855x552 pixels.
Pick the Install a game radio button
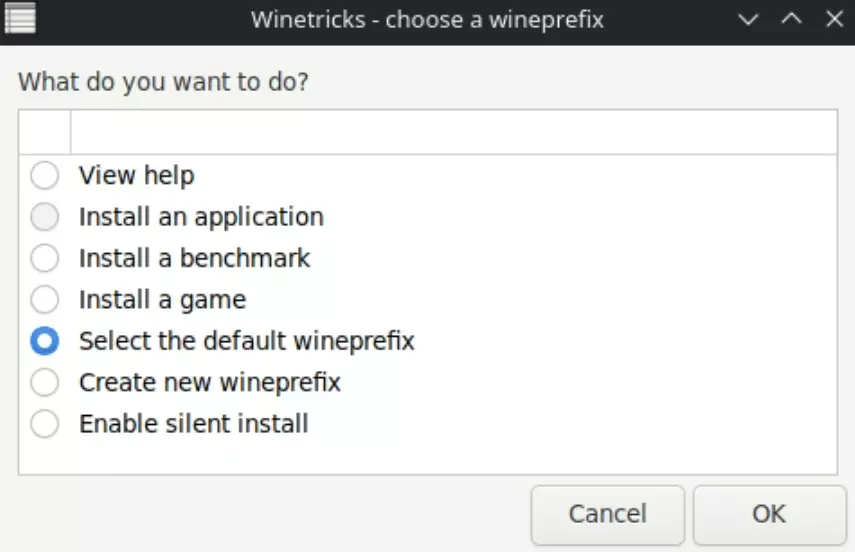[x=45, y=300]
